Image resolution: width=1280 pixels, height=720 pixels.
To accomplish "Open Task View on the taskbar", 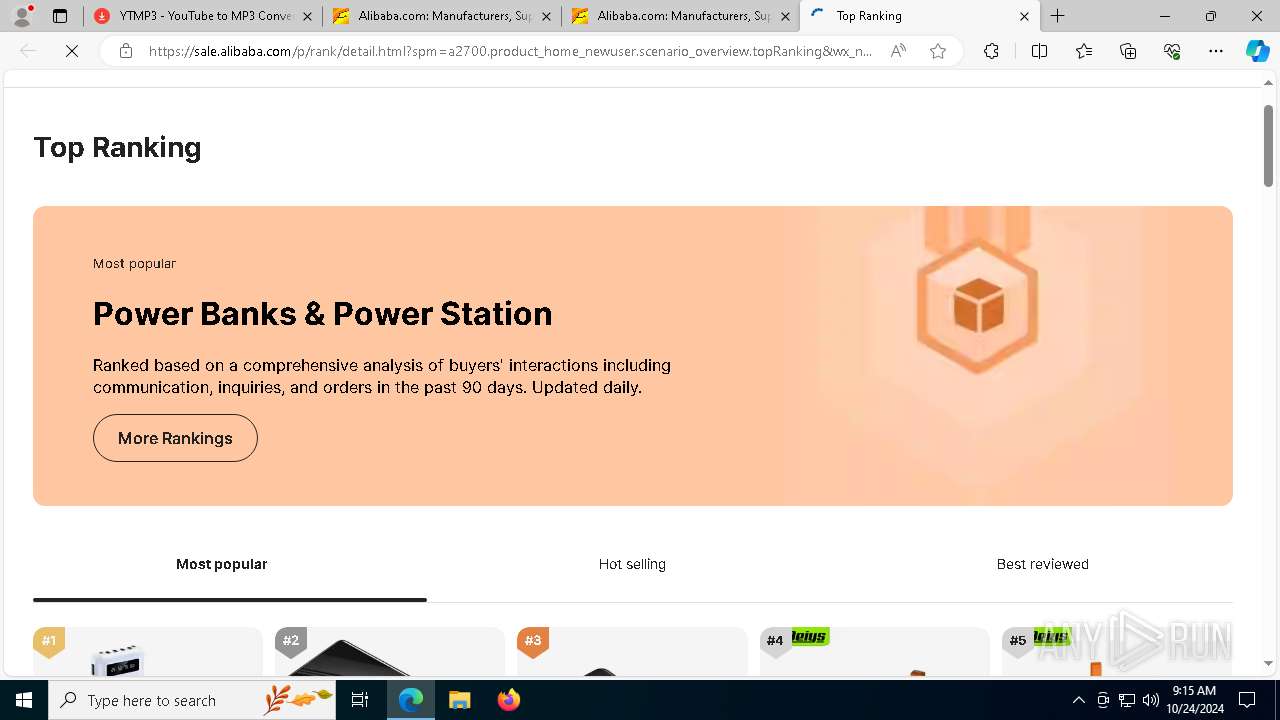I will point(360,700).
